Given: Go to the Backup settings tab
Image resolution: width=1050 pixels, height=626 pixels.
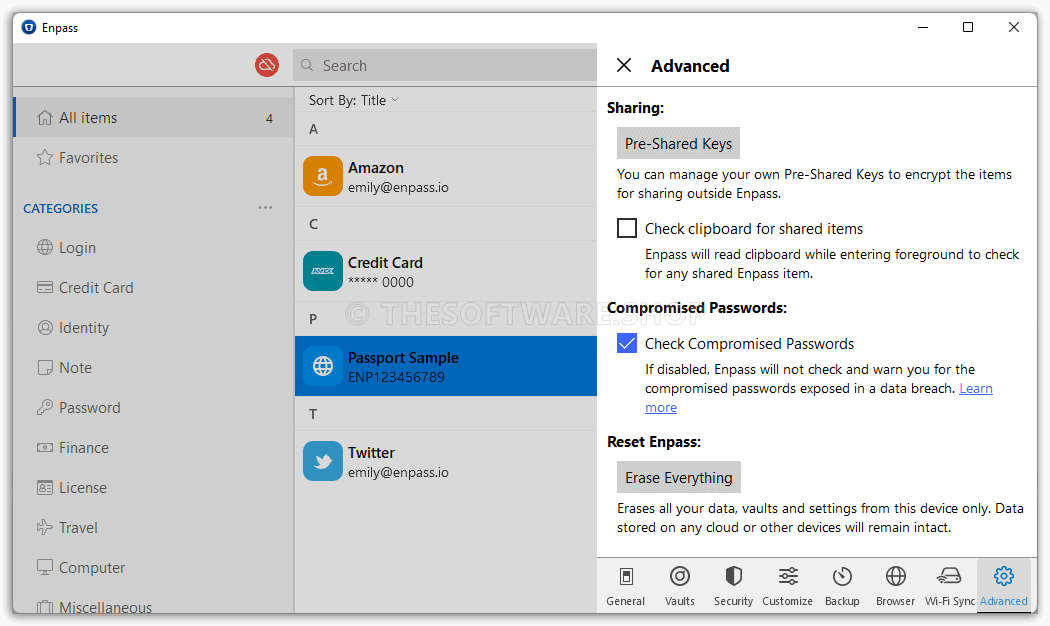Looking at the screenshot, I should [842, 585].
